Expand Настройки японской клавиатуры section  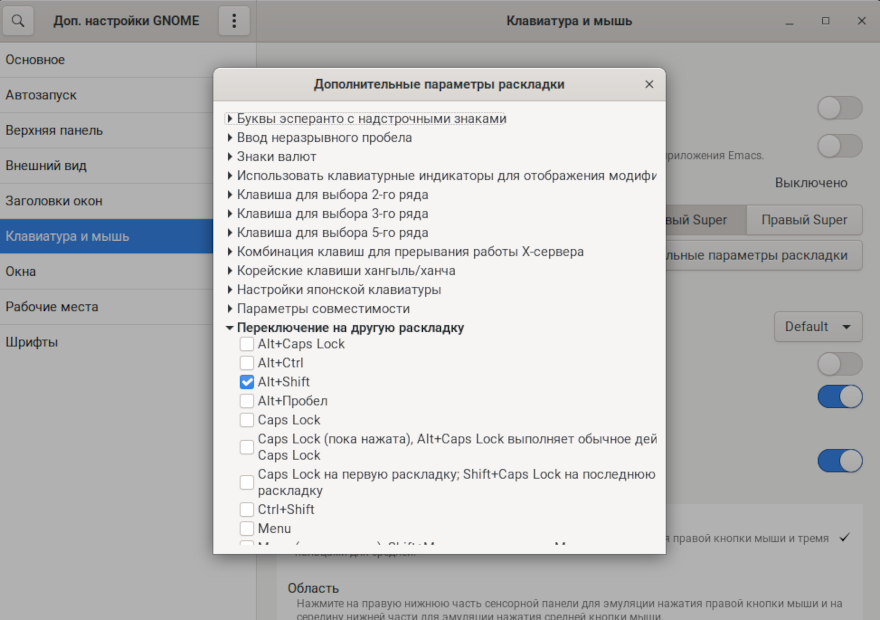click(230, 290)
